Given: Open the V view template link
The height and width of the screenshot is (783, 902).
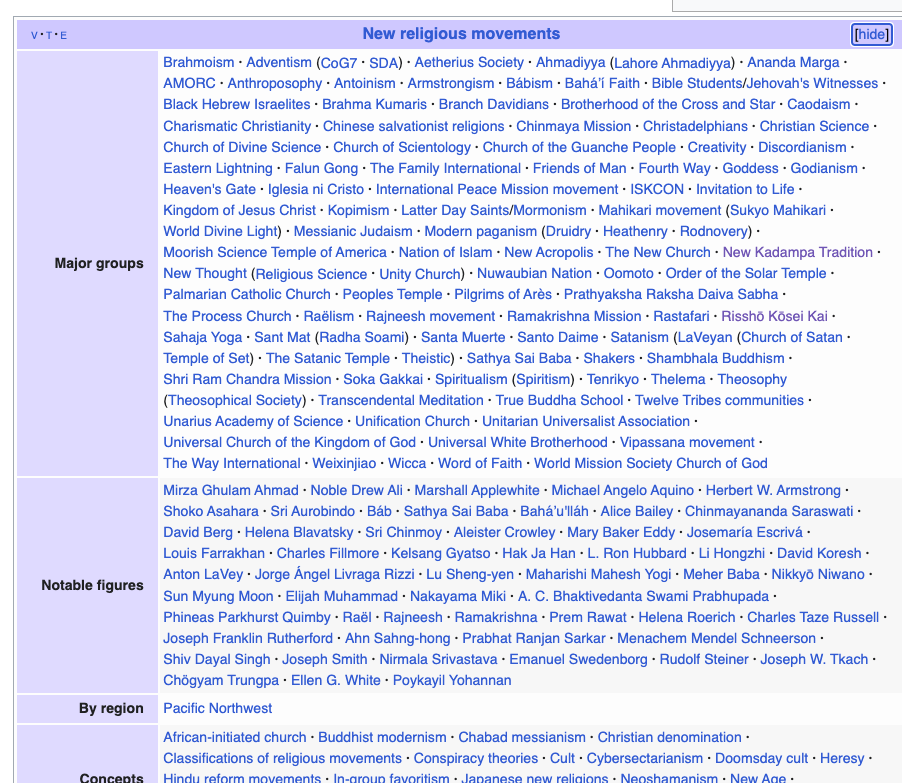Looking at the screenshot, I should 34,35.
